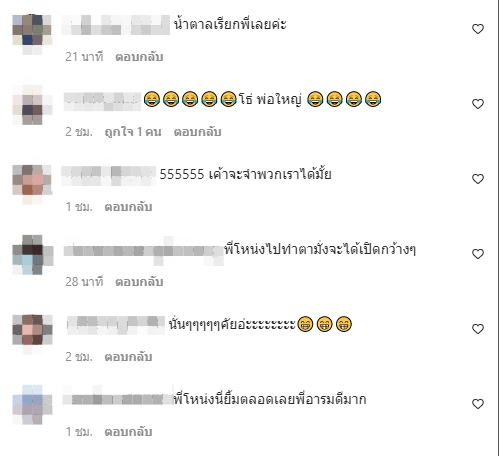Open likes list 'ถูกใจ 1 คน'
499x456 pixels.
point(133,132)
